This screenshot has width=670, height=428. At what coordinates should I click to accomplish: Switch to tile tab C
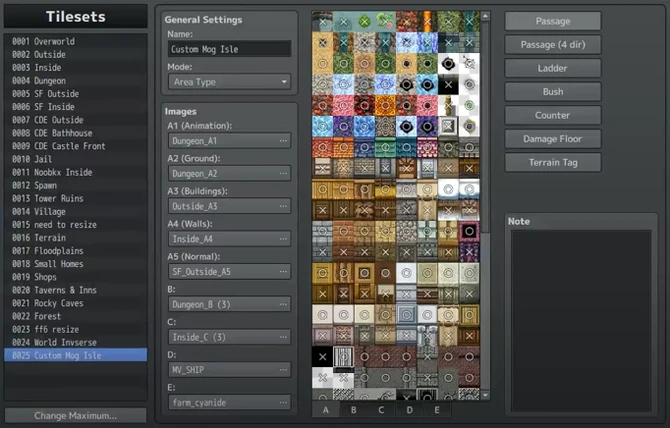(x=381, y=410)
